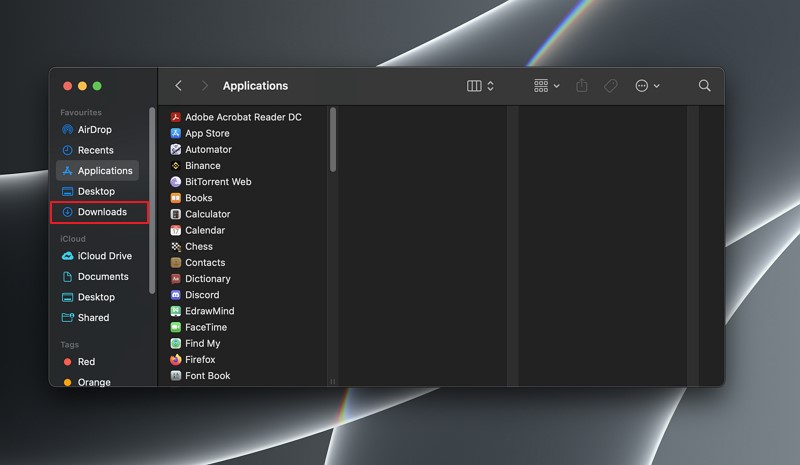Open the Search magnifier in Finder toolbar
Image resolution: width=800 pixels, height=465 pixels.
704,86
